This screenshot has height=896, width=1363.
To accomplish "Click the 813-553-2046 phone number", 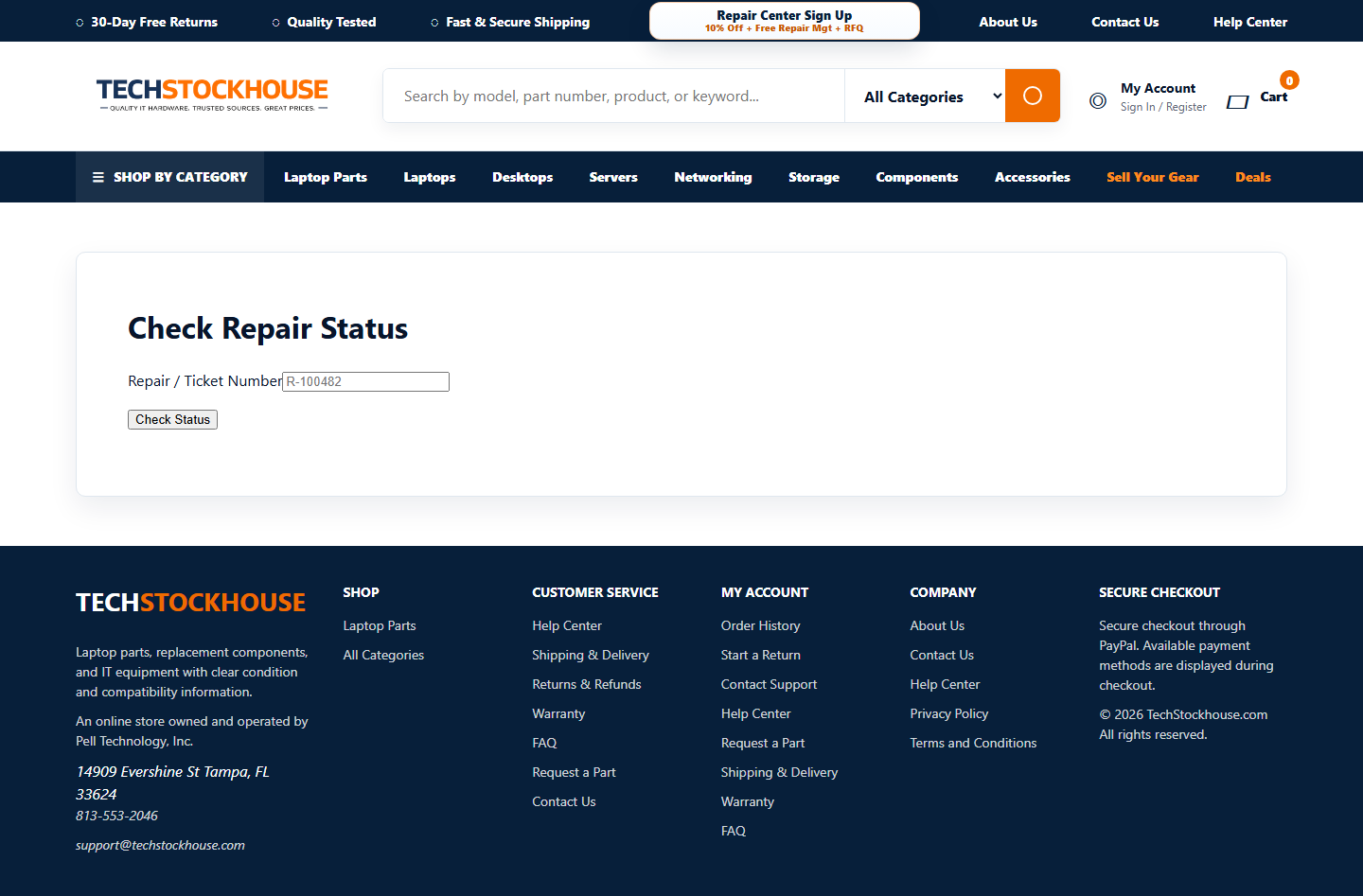I will point(116,816).
